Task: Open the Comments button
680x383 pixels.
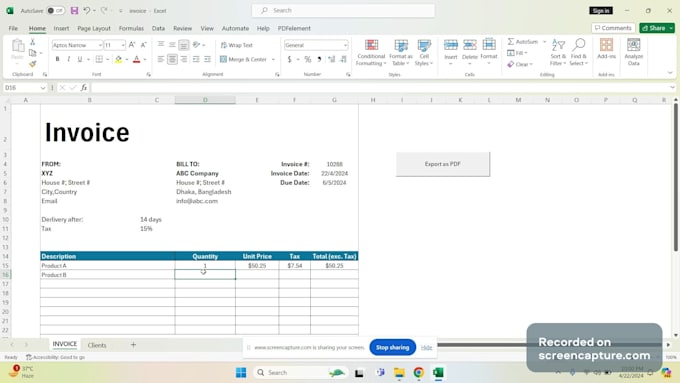Action: (613, 28)
